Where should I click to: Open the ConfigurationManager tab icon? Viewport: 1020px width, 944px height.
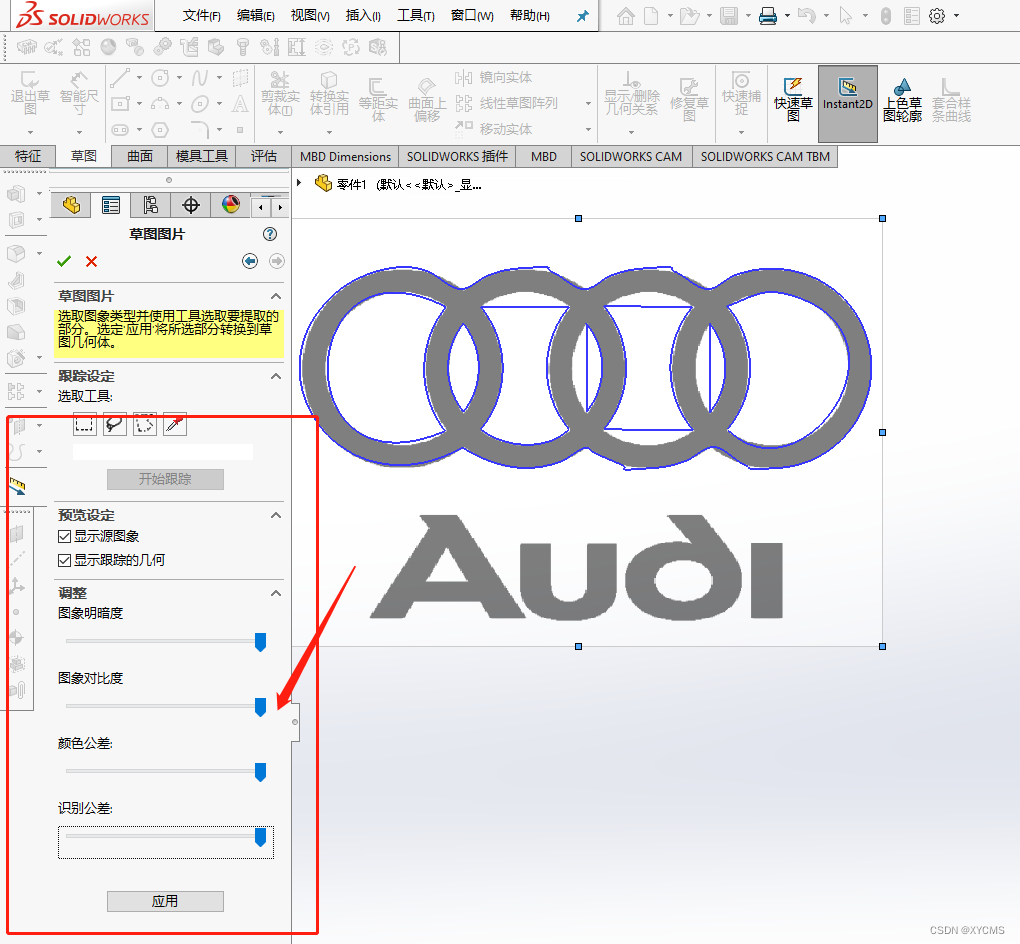pyautogui.click(x=150, y=206)
